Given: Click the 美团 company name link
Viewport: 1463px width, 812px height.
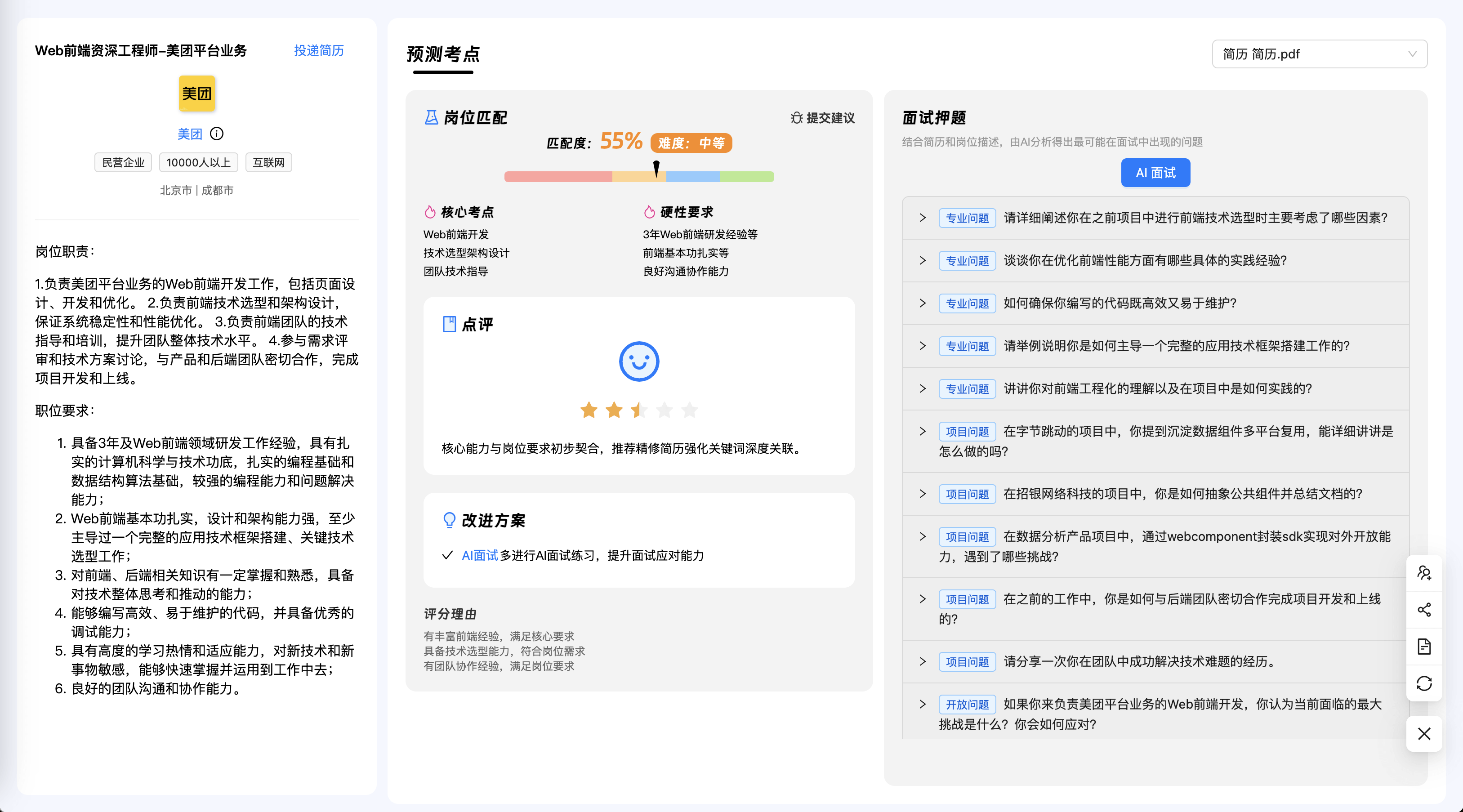Looking at the screenshot, I should tap(190, 134).
